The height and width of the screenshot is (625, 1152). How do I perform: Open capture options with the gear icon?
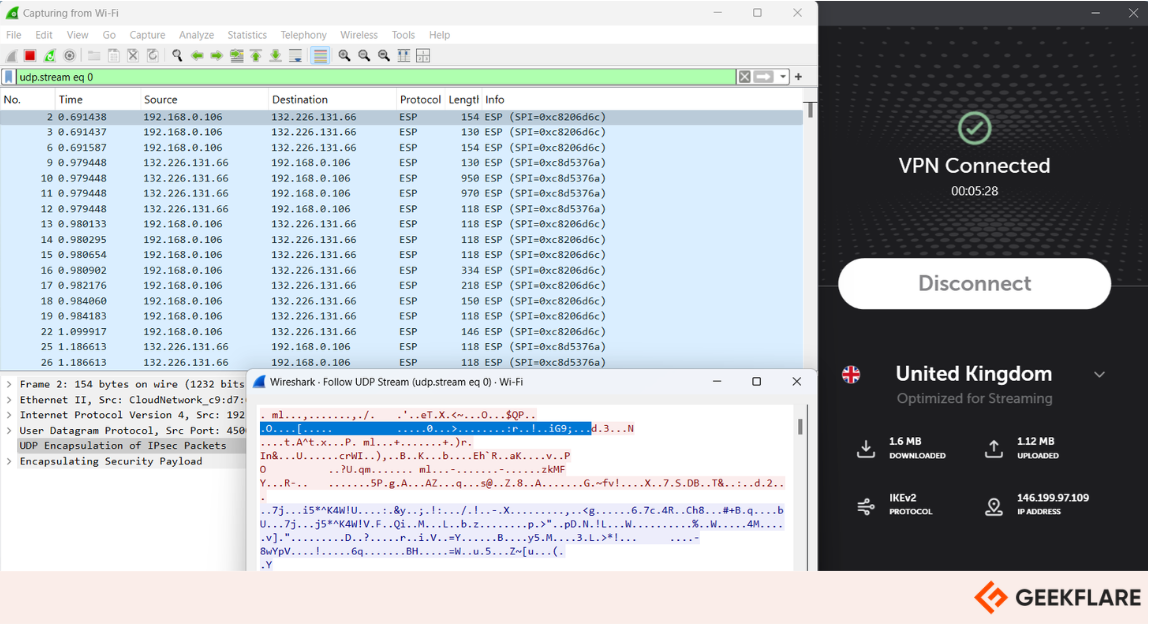pos(69,55)
